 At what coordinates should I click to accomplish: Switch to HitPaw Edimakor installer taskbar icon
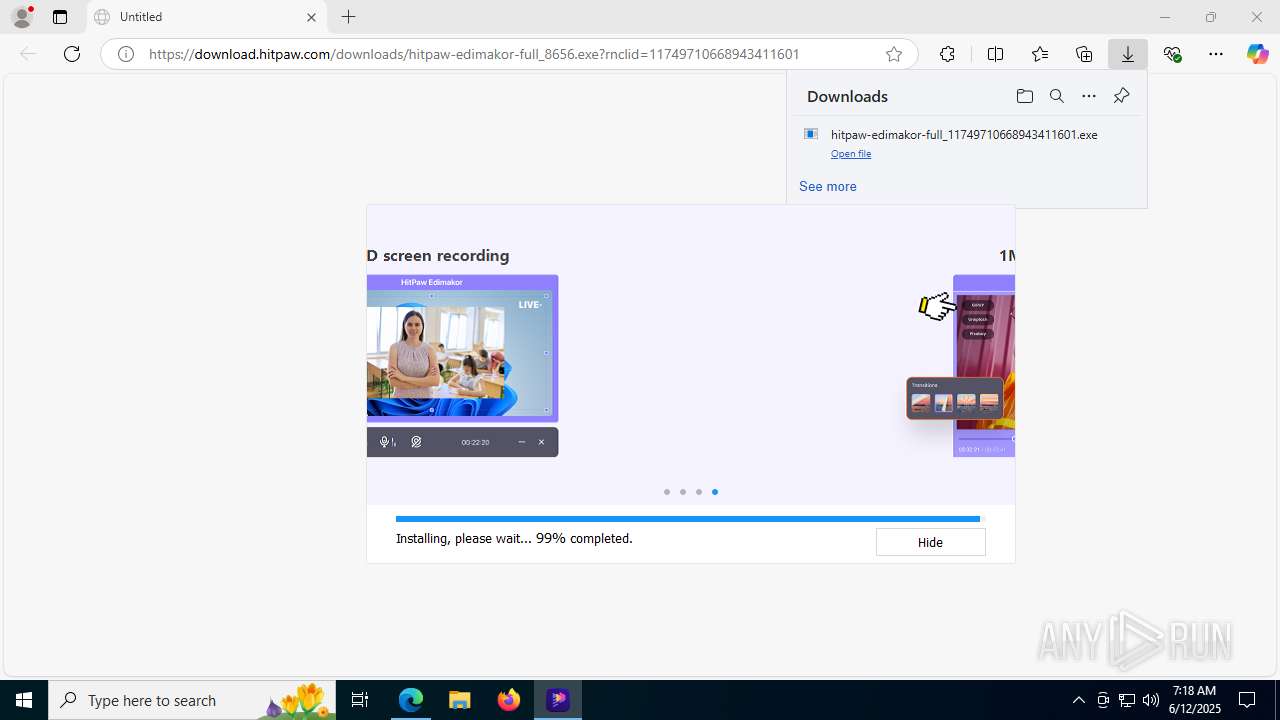(x=557, y=700)
